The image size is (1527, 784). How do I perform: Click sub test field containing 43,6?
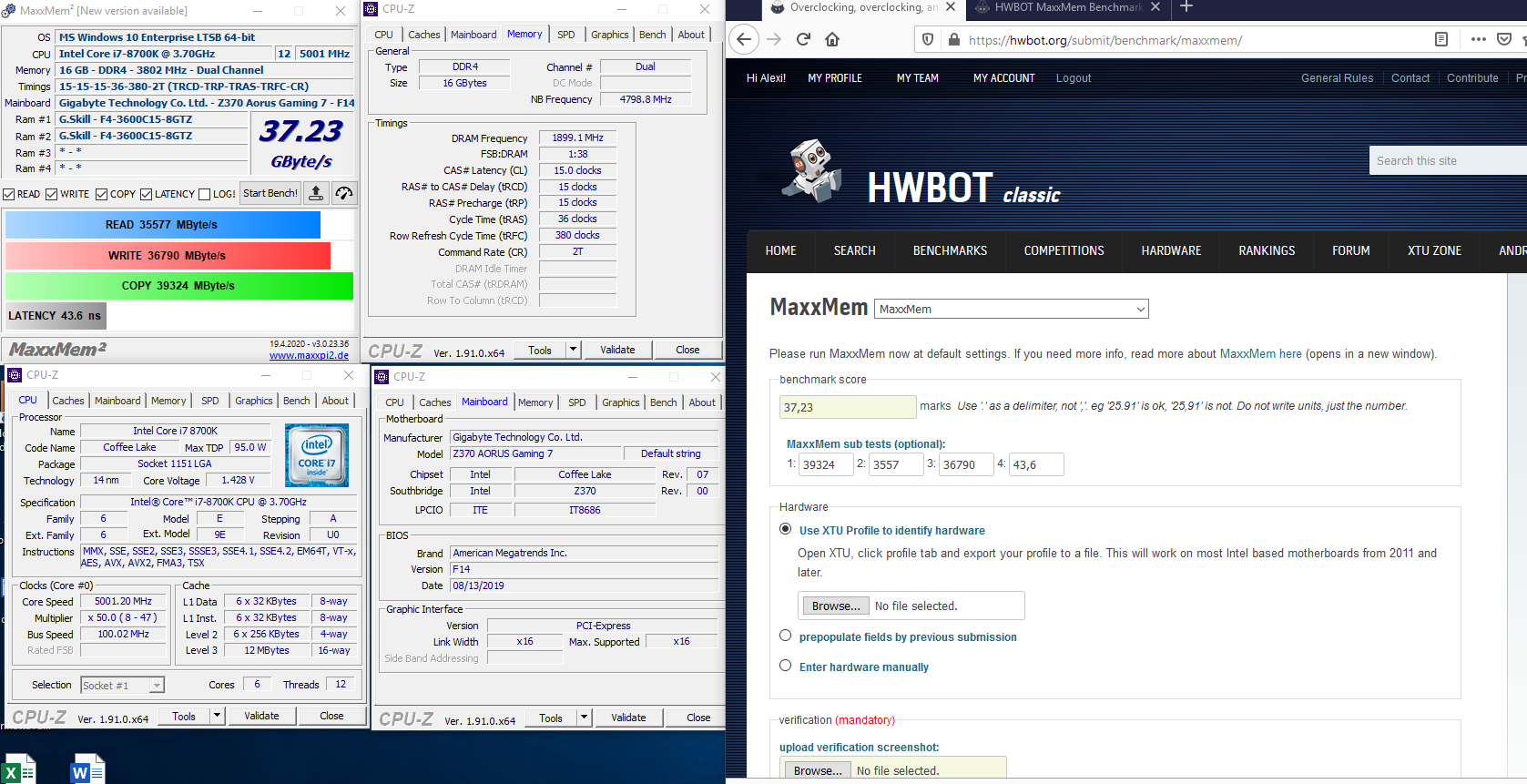[1036, 464]
